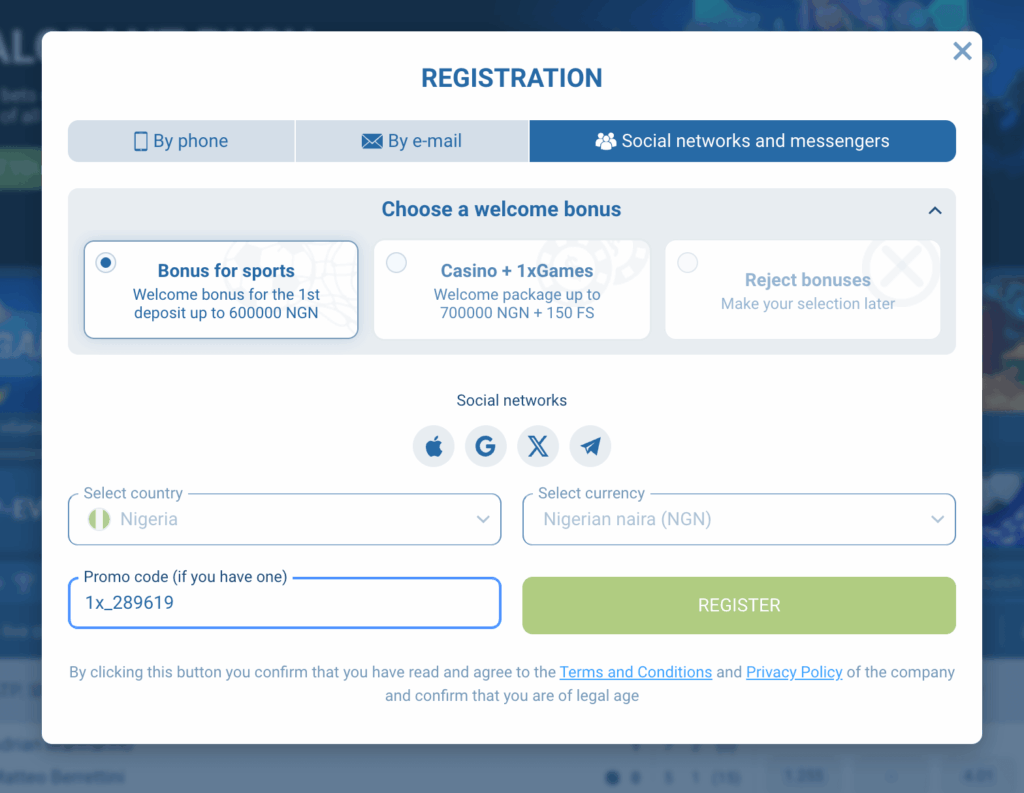This screenshot has height=793, width=1024.
Task: Collapse the Choose a welcome bonus section
Action: [x=935, y=210]
